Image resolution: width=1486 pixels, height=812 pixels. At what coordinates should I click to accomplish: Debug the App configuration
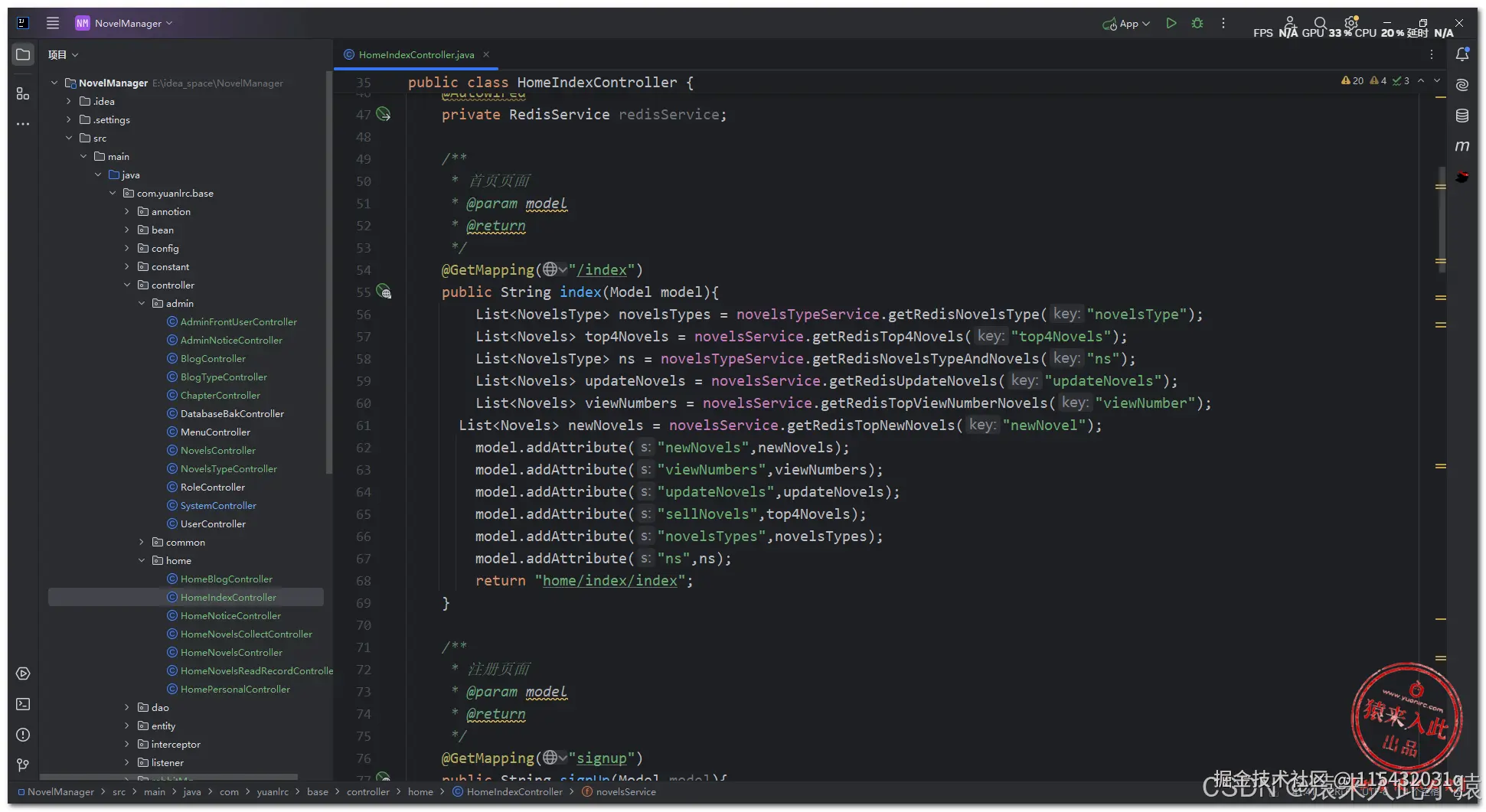(x=1197, y=23)
